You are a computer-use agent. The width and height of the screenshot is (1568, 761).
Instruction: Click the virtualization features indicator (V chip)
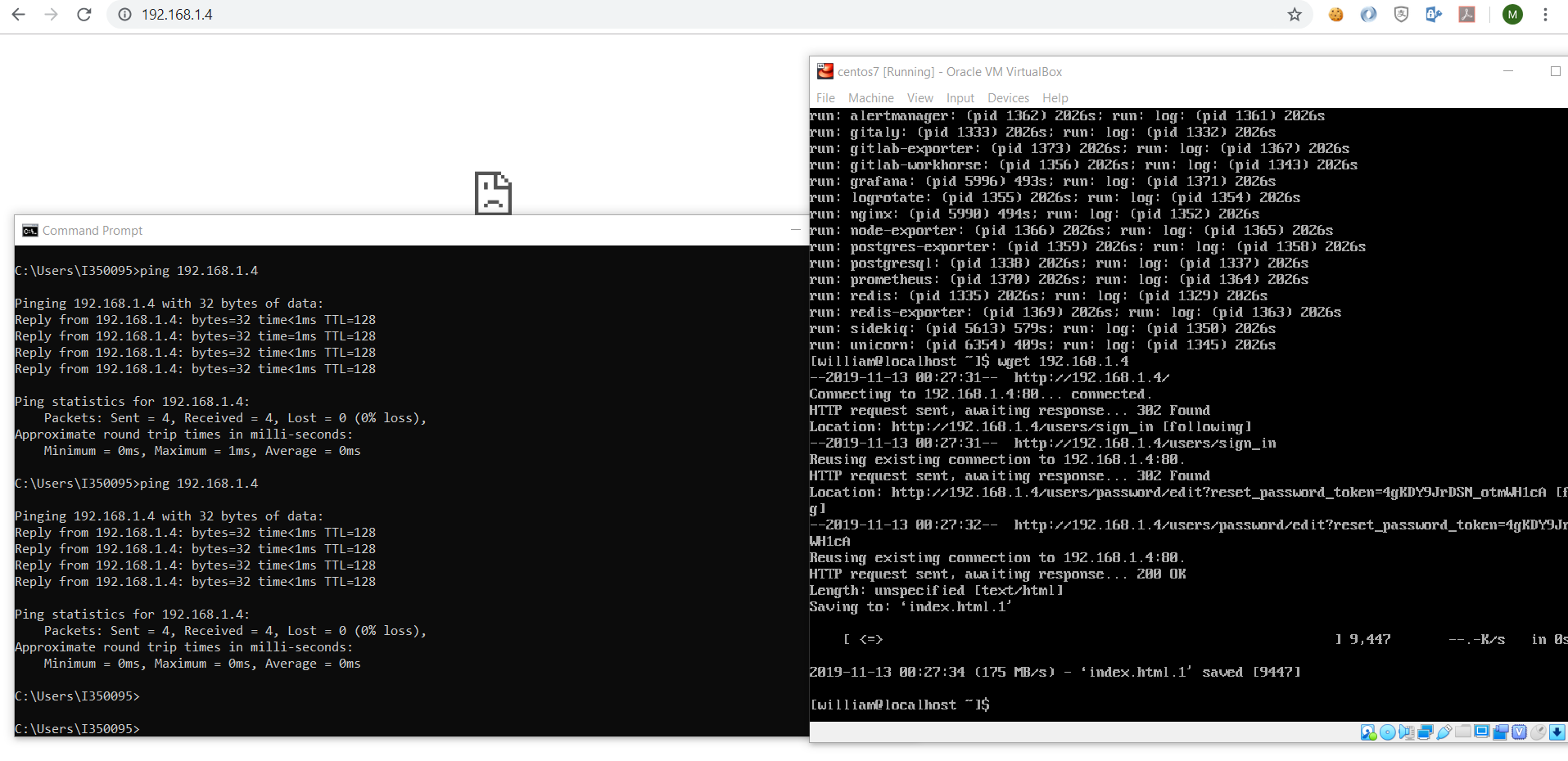tap(1519, 732)
